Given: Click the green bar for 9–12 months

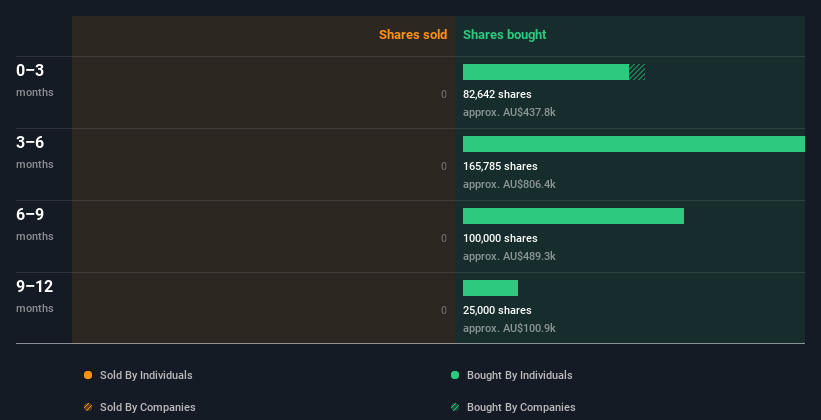Looking at the screenshot, I should pos(490,288).
